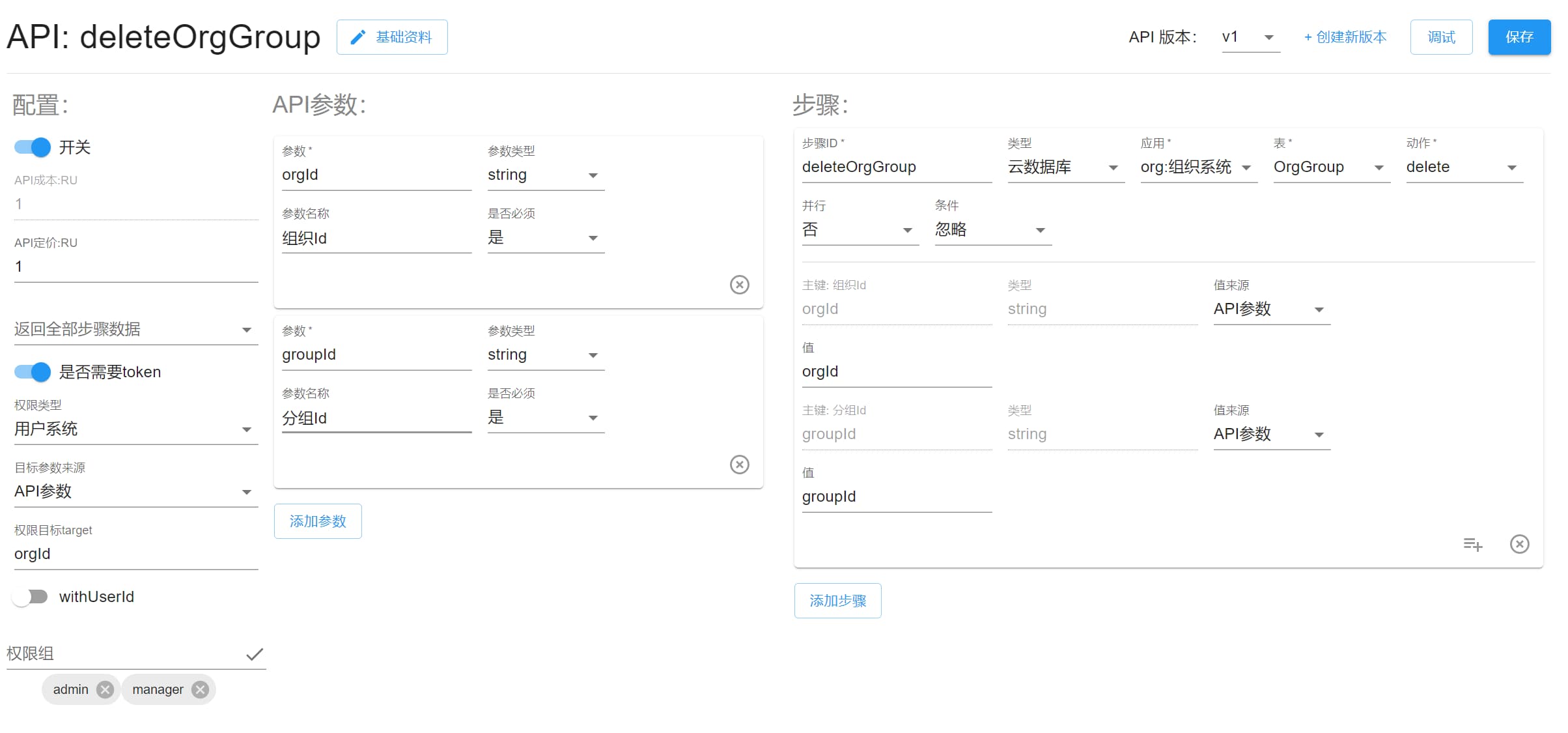
Task: Toggle the 开关 switch
Action: 33,147
